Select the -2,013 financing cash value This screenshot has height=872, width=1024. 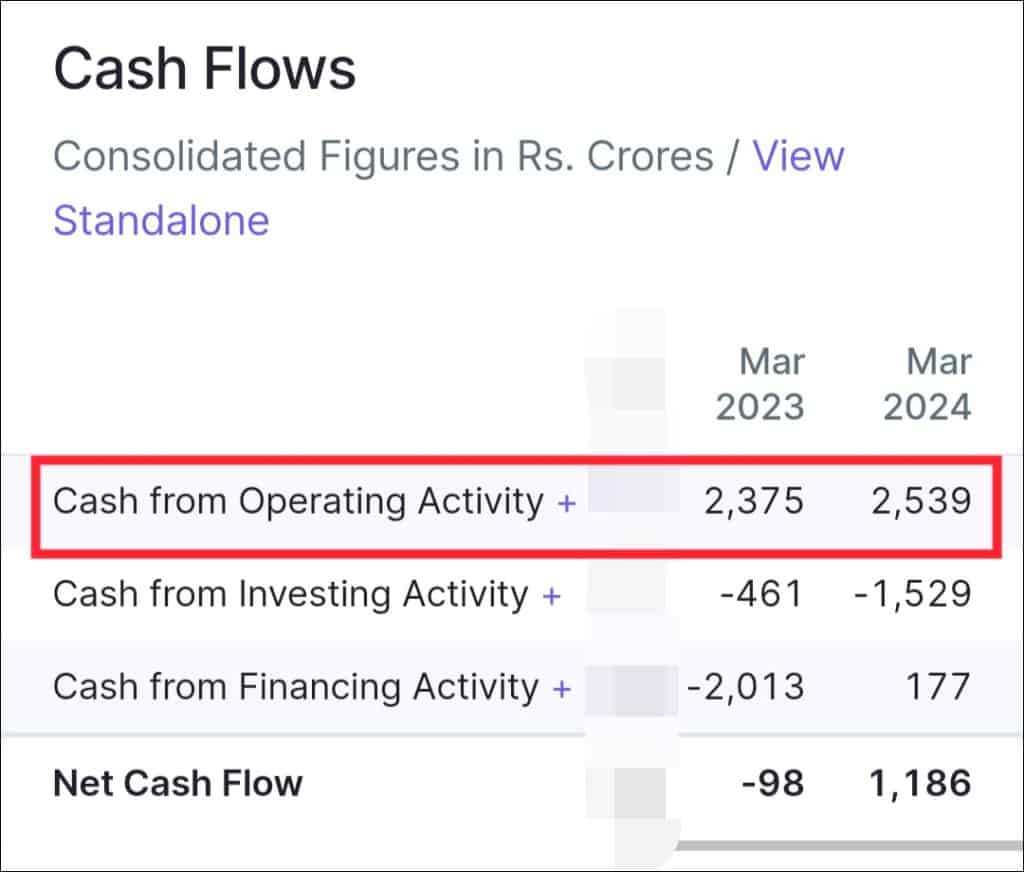(x=745, y=688)
